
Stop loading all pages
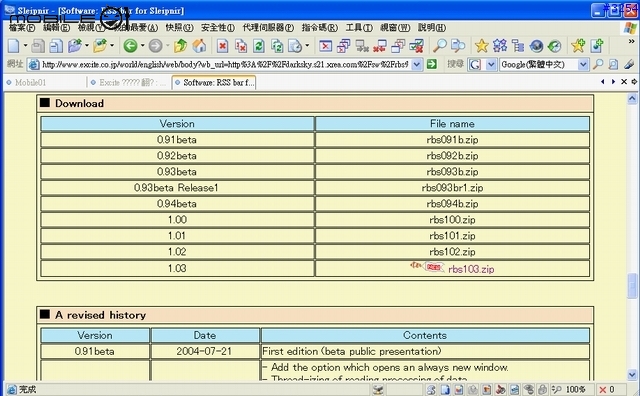pyautogui.click(x=241, y=46)
